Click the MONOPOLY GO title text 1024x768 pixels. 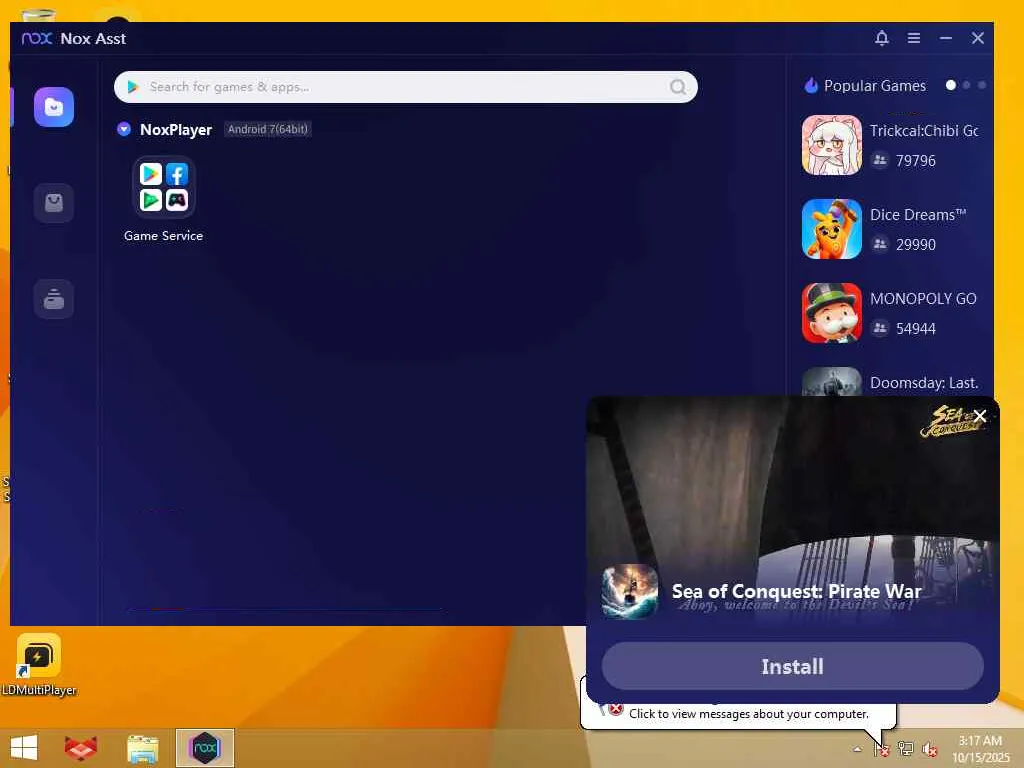[923, 299]
